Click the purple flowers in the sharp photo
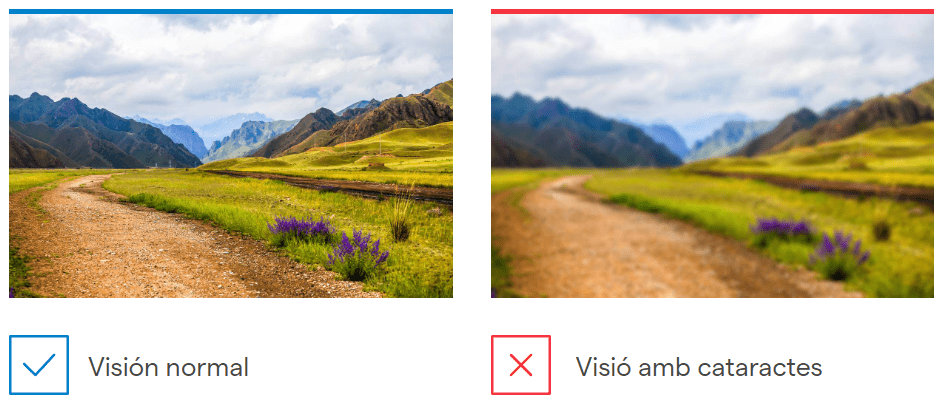941x400 pixels. click(329, 245)
